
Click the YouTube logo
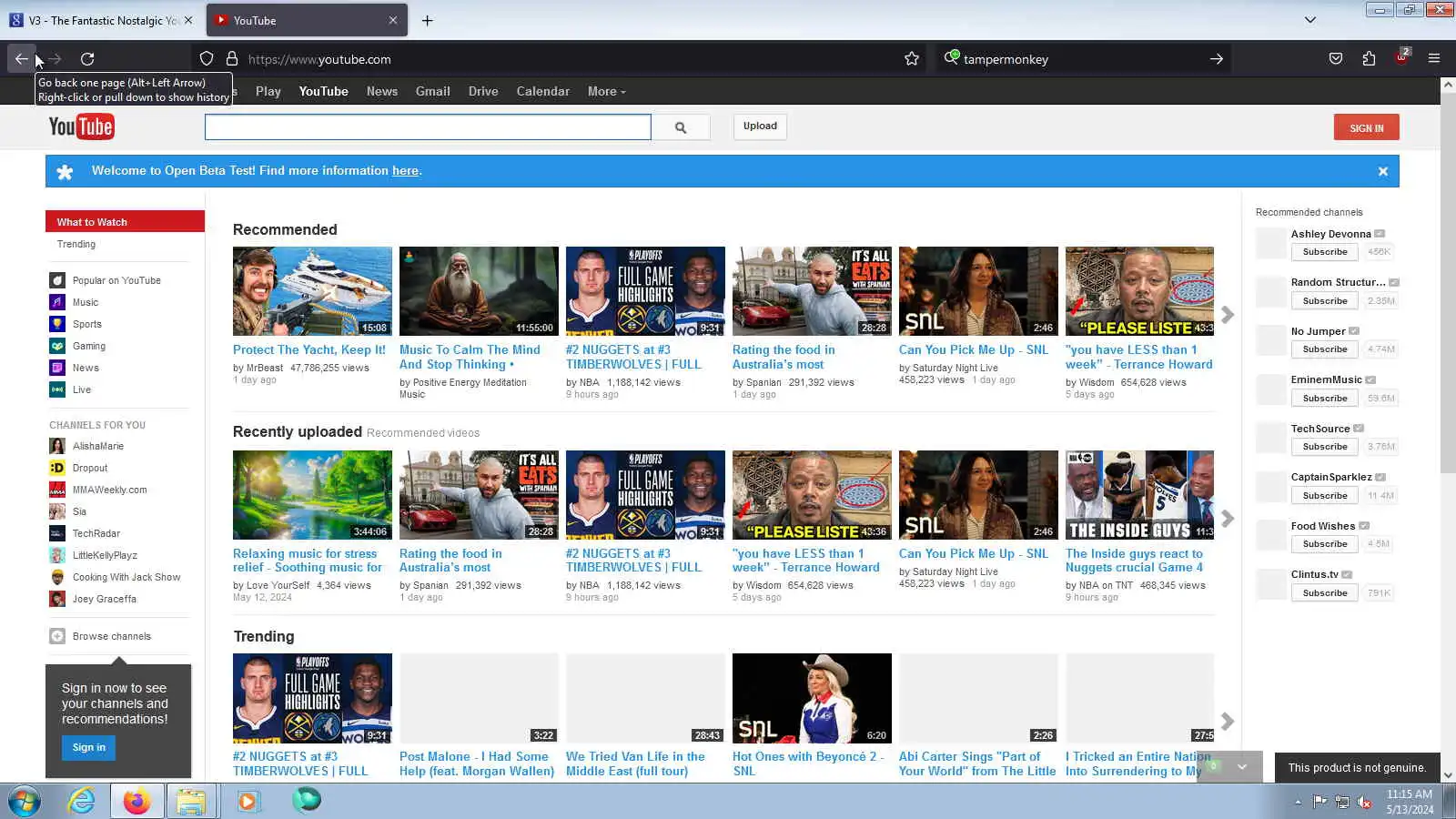(x=81, y=126)
